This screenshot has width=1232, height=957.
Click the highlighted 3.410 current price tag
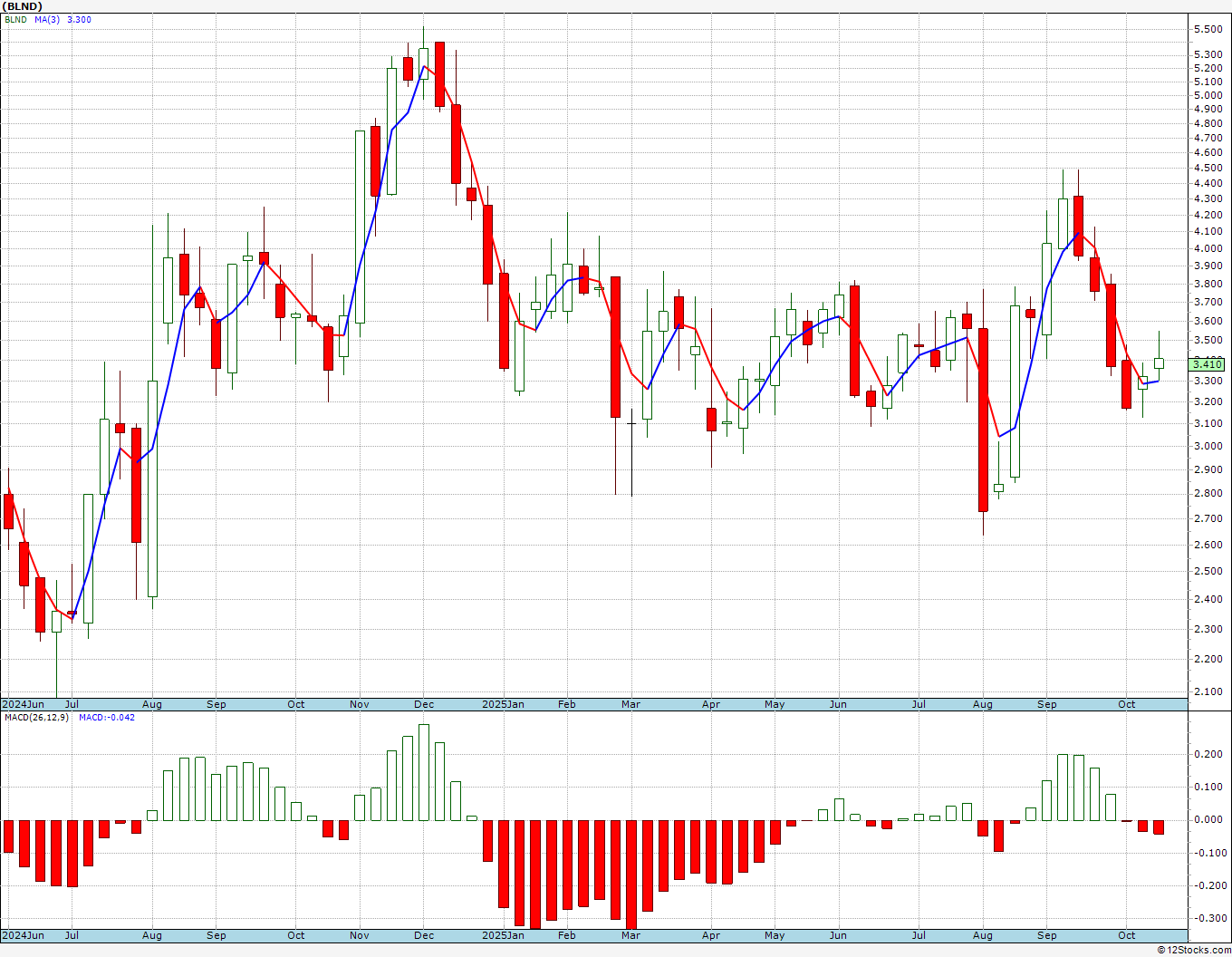1208,364
